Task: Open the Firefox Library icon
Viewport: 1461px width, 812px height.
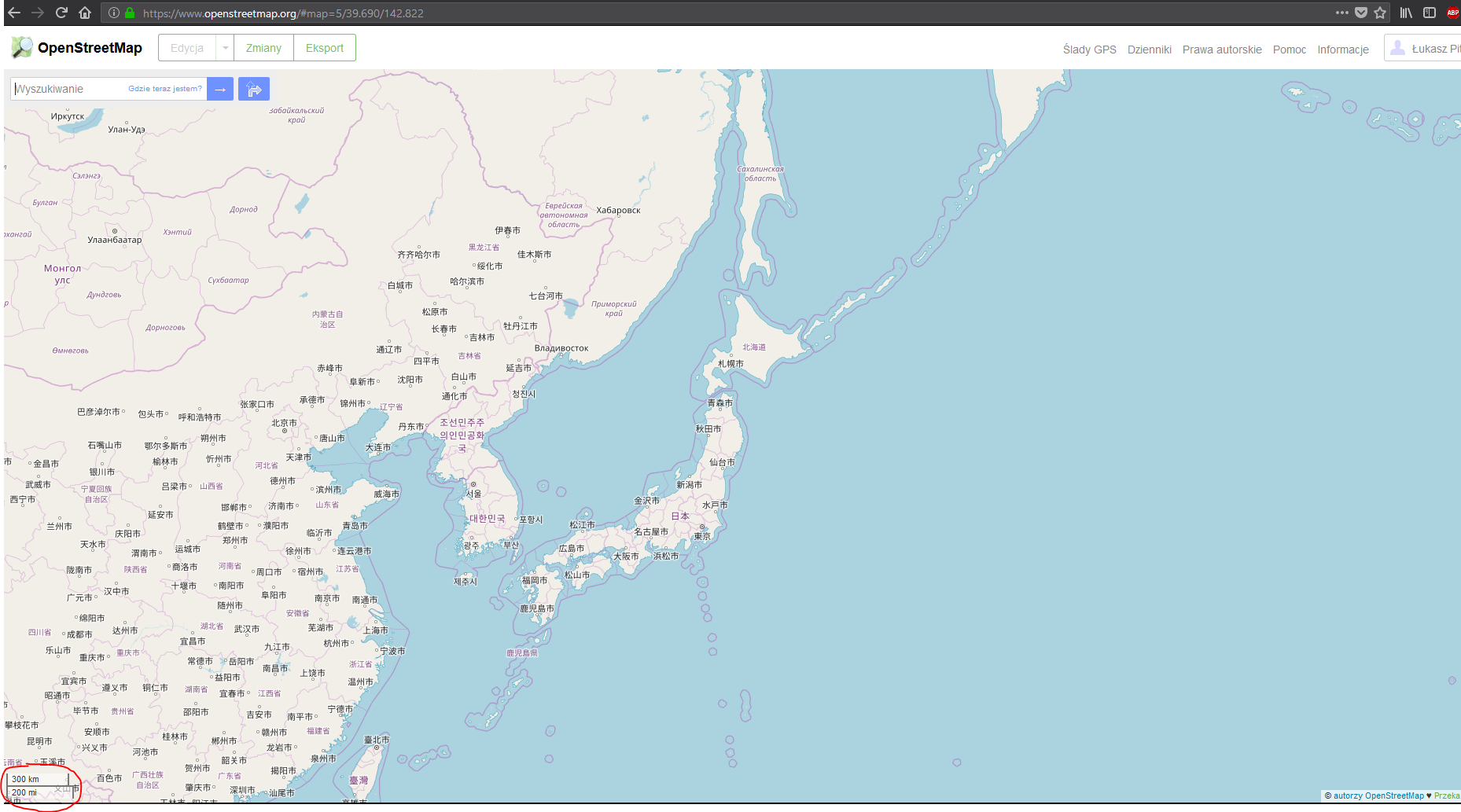Action: [1405, 12]
